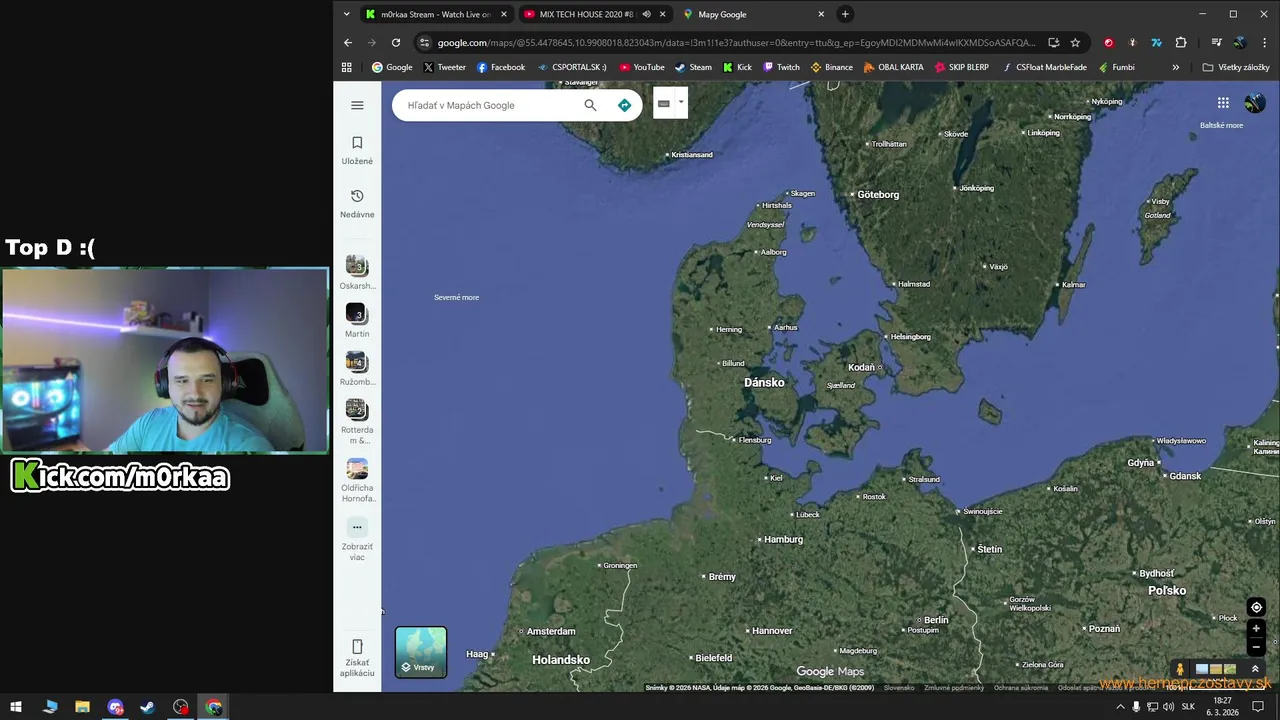Reload the current page
The width and height of the screenshot is (1280, 720).
click(396, 42)
